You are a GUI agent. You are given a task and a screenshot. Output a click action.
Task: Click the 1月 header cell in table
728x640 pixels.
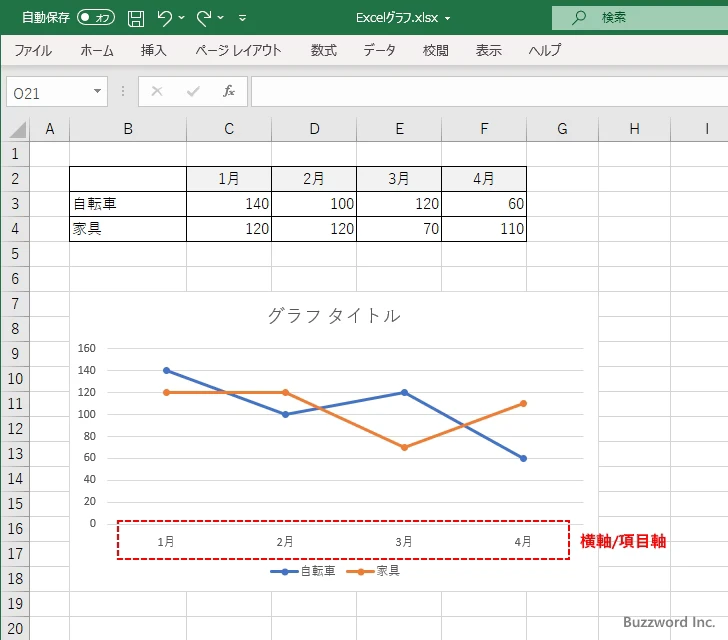pyautogui.click(x=229, y=179)
